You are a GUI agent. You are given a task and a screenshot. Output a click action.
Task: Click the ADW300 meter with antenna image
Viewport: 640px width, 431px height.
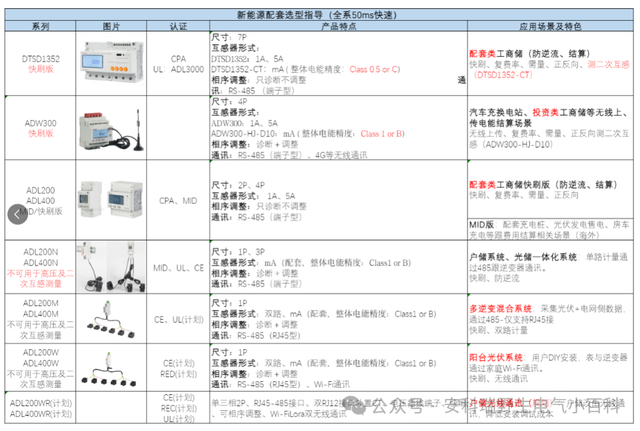point(111,130)
